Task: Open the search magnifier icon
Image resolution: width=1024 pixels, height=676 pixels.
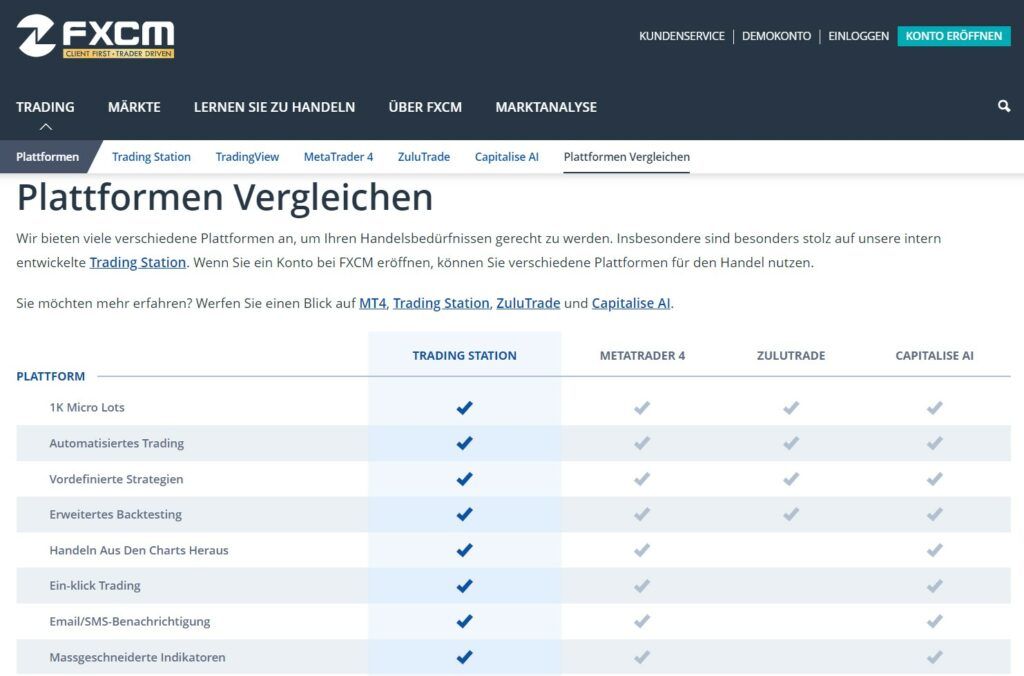Action: pos(1004,106)
